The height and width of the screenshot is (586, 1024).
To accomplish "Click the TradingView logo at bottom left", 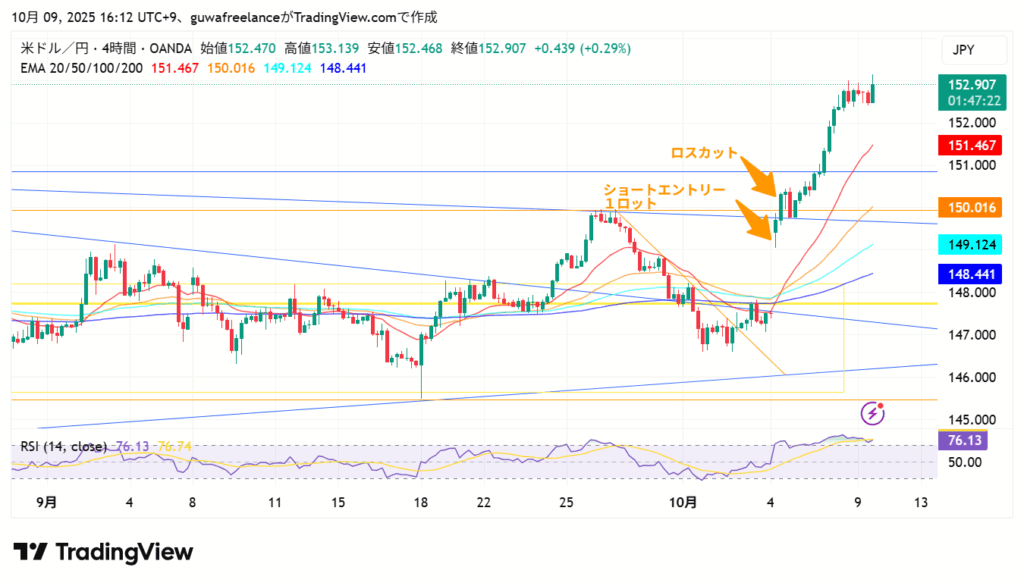I will [103, 552].
